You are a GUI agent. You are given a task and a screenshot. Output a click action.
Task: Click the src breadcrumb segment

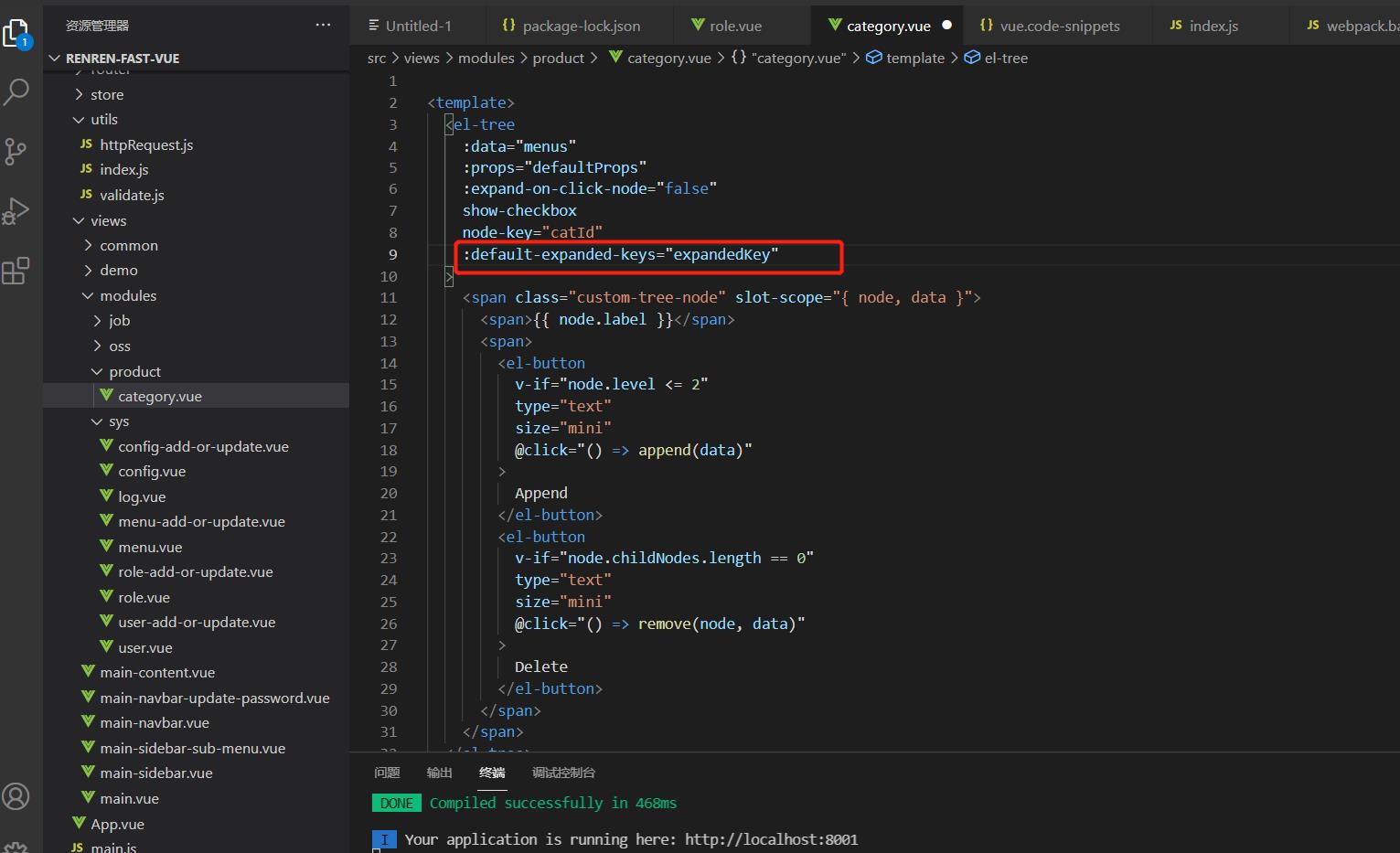coord(376,58)
